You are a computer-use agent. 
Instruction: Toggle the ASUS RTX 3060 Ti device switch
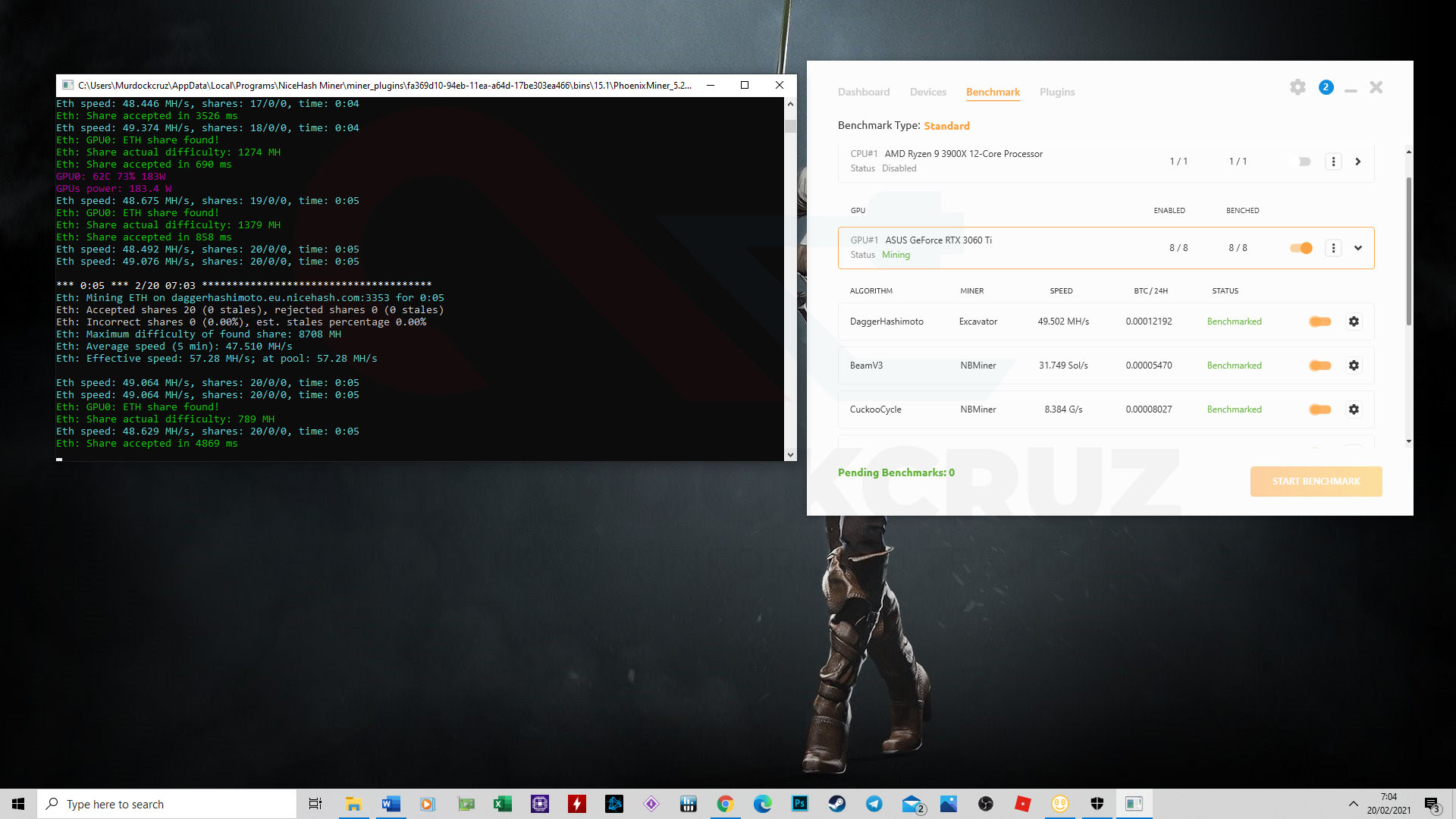(x=1301, y=248)
